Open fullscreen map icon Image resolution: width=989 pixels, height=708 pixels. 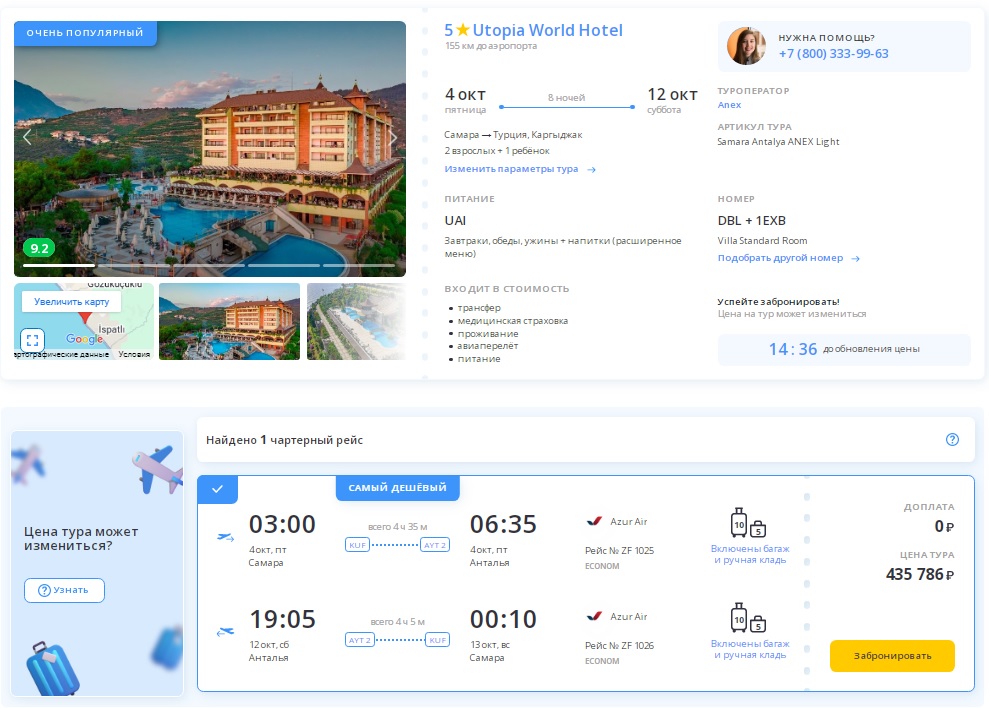click(33, 340)
